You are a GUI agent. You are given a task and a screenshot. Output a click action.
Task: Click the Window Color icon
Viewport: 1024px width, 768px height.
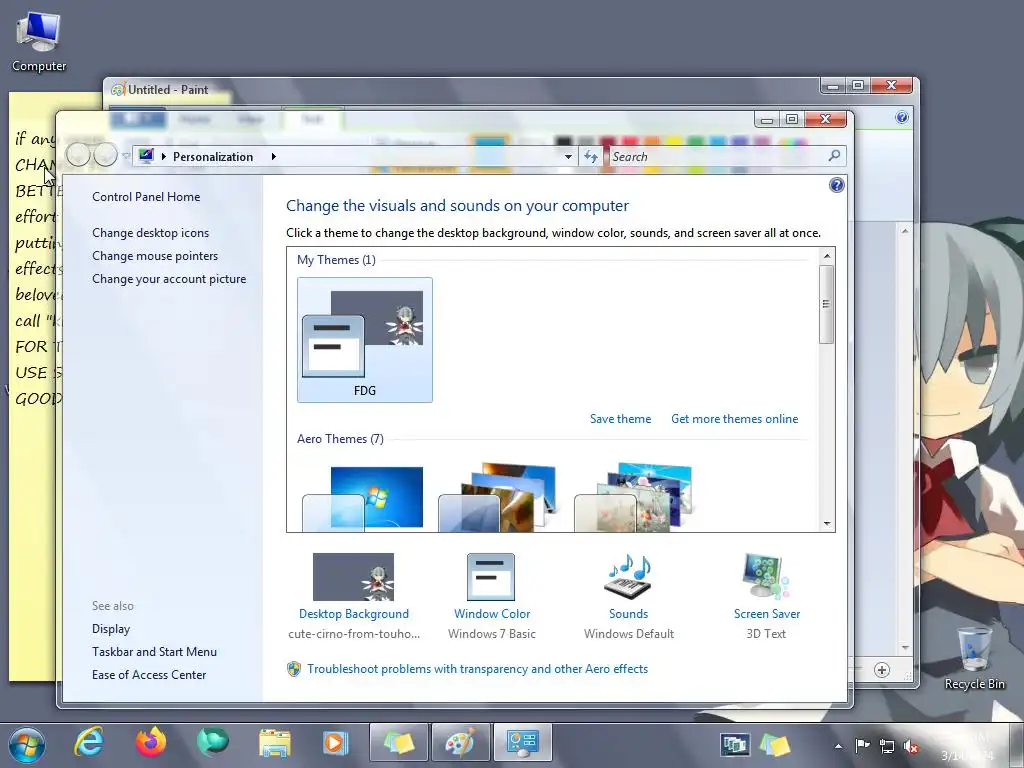491,577
